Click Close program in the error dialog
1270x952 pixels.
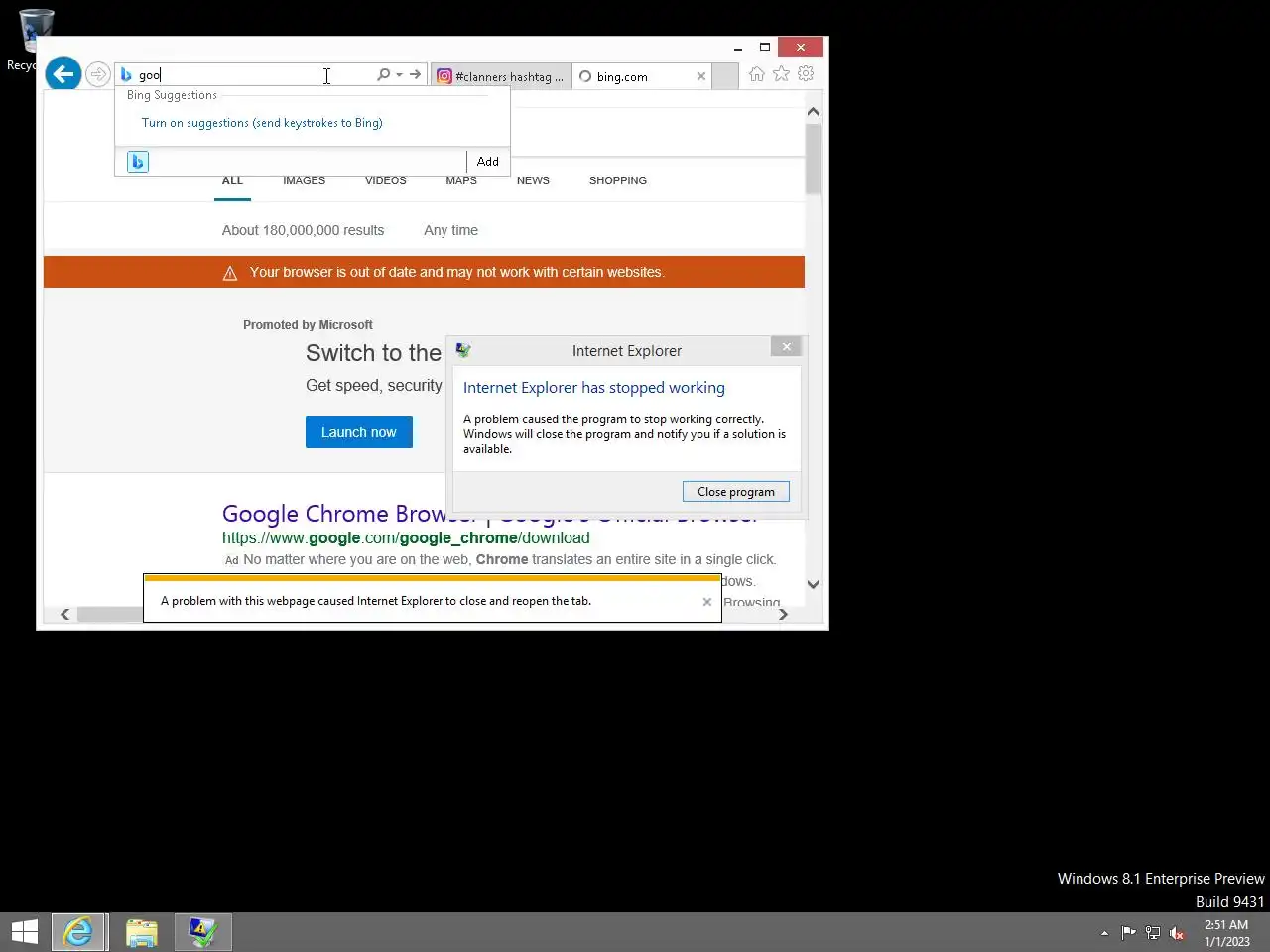pyautogui.click(x=736, y=492)
